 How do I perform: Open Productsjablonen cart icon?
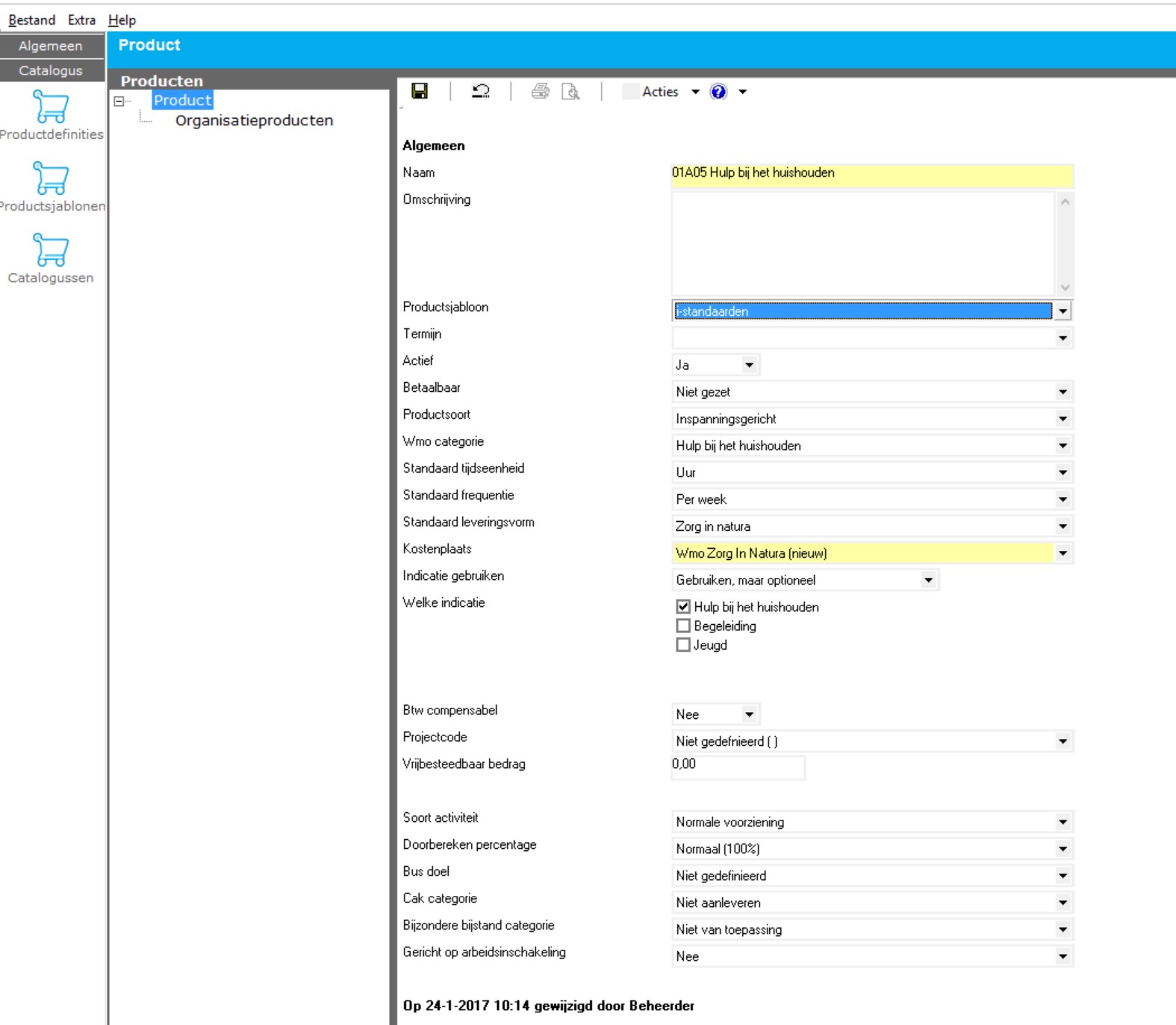pyautogui.click(x=51, y=179)
